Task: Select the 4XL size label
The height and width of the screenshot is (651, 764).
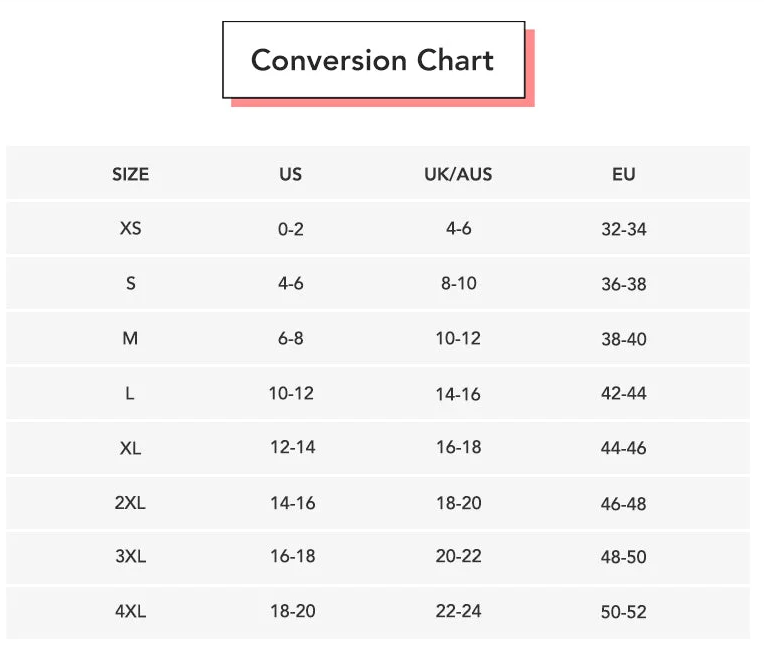Action: click(x=130, y=611)
